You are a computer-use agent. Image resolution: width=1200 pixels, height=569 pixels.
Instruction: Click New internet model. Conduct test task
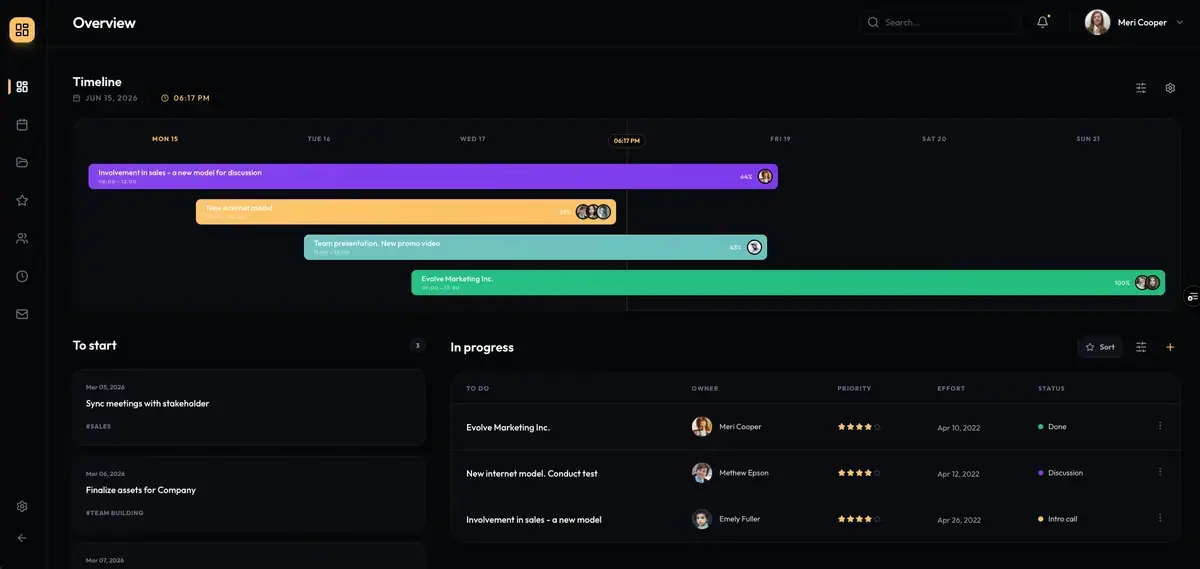(532, 473)
